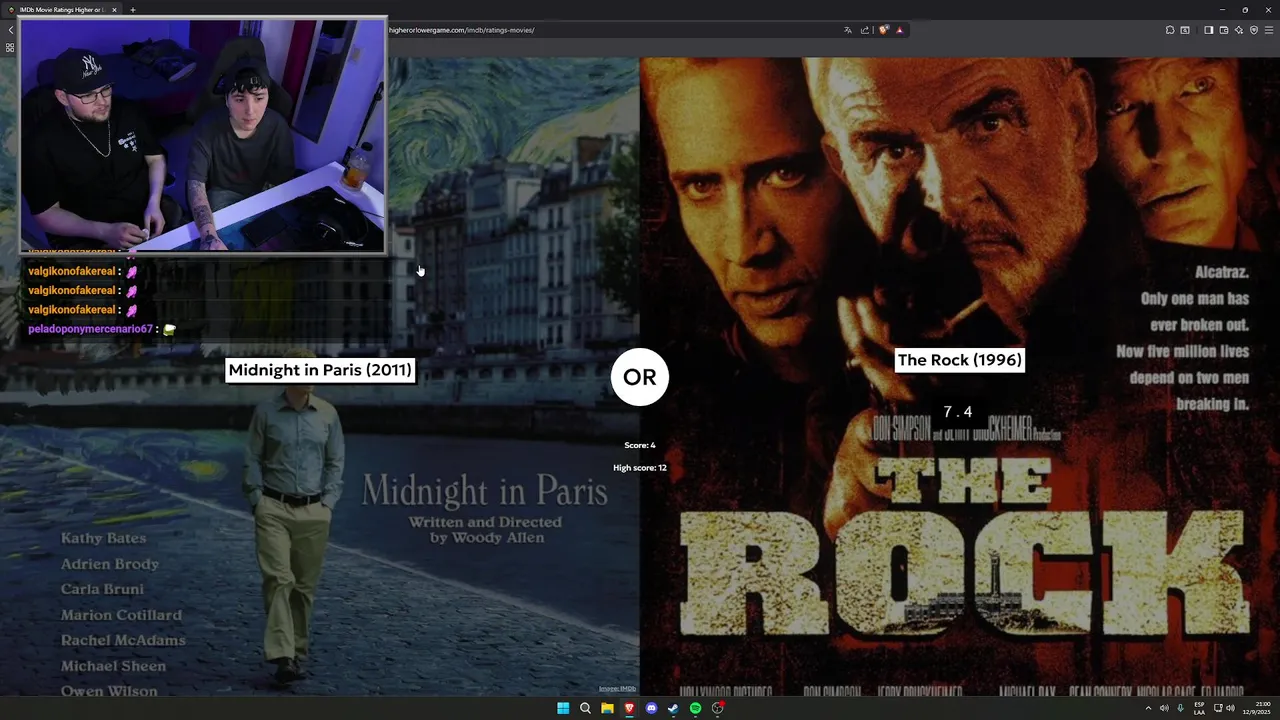The width and height of the screenshot is (1280, 720).
Task: Choose The Rock (1996) option
Action: click(x=959, y=360)
